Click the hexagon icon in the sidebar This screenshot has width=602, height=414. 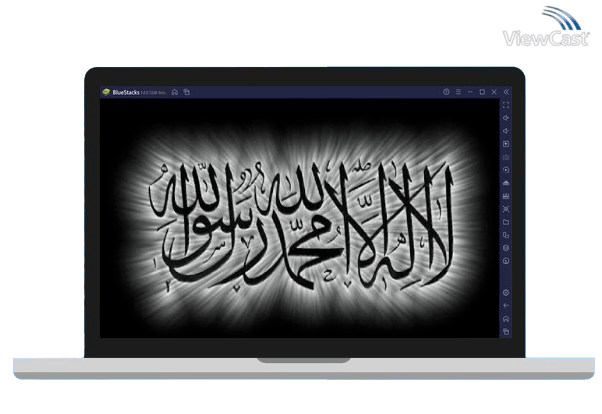click(506, 248)
